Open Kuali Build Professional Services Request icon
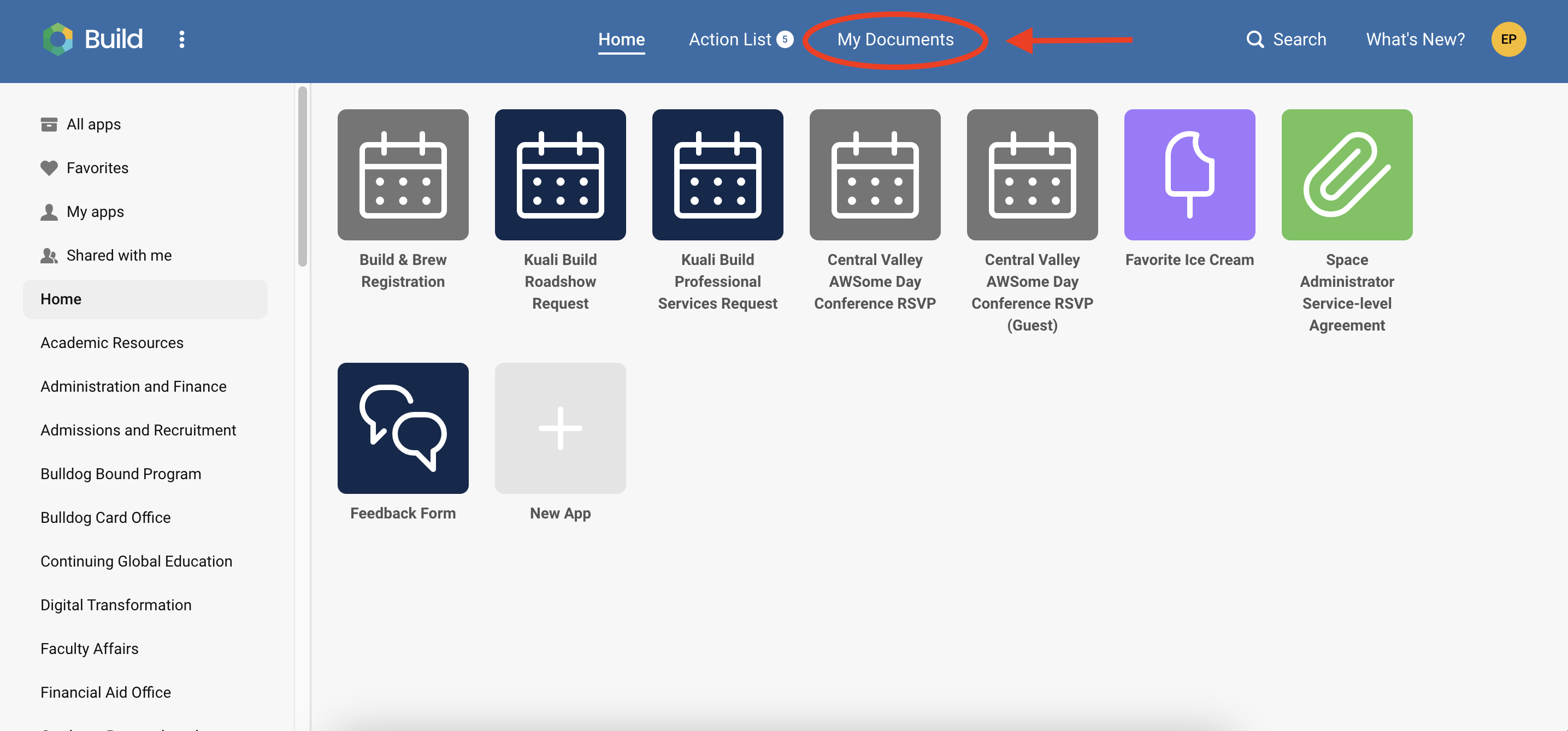This screenshot has height=731, width=1568. coord(718,175)
